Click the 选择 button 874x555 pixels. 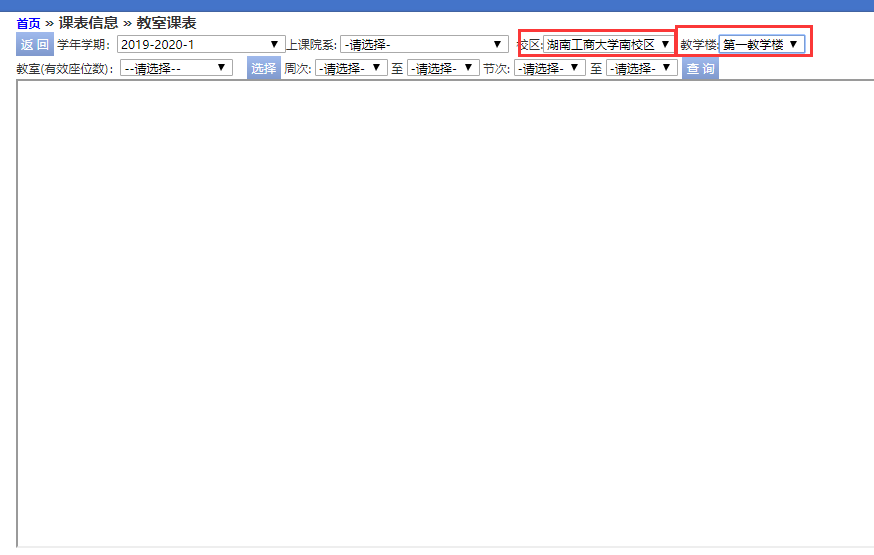coord(264,69)
